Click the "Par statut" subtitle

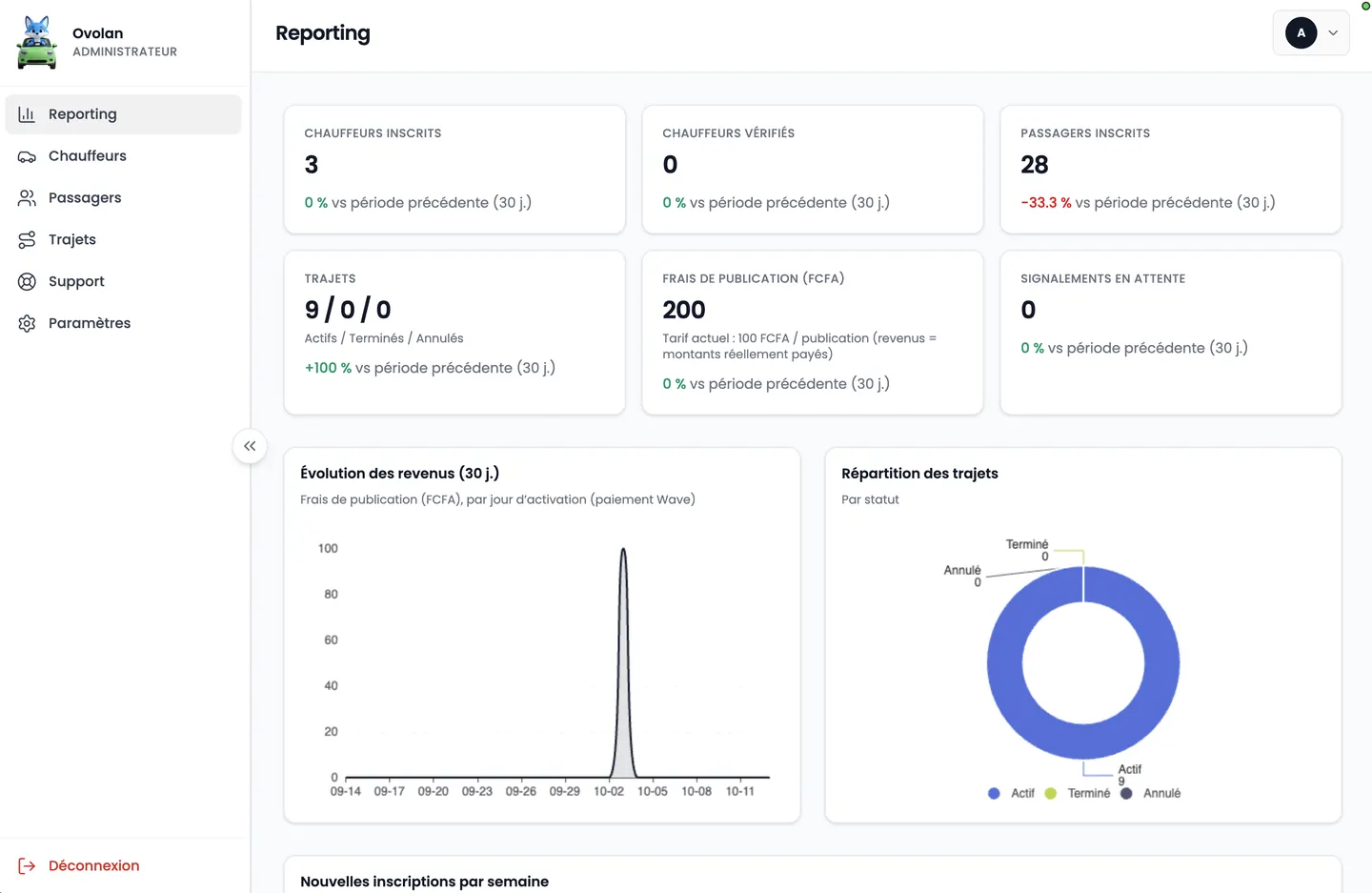[870, 499]
